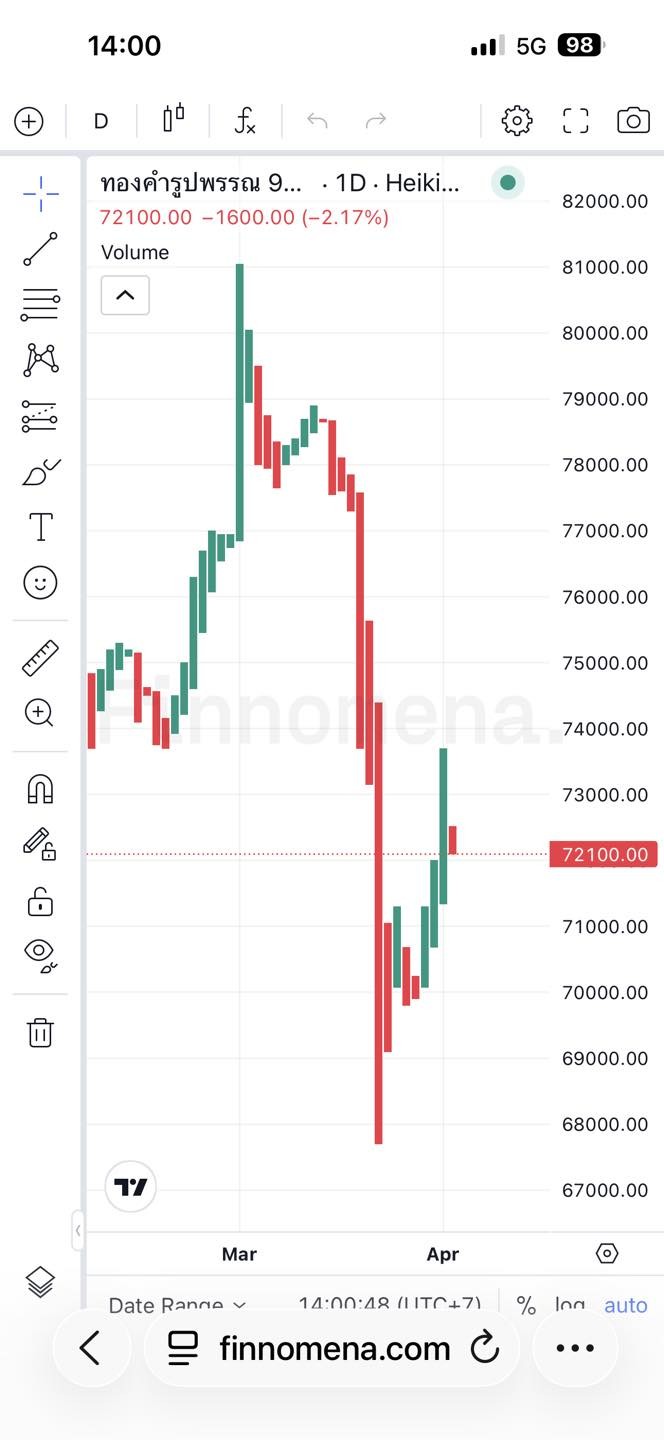Open the candlestick chart type menu
The width and height of the screenshot is (664, 1440).
pos(173,119)
